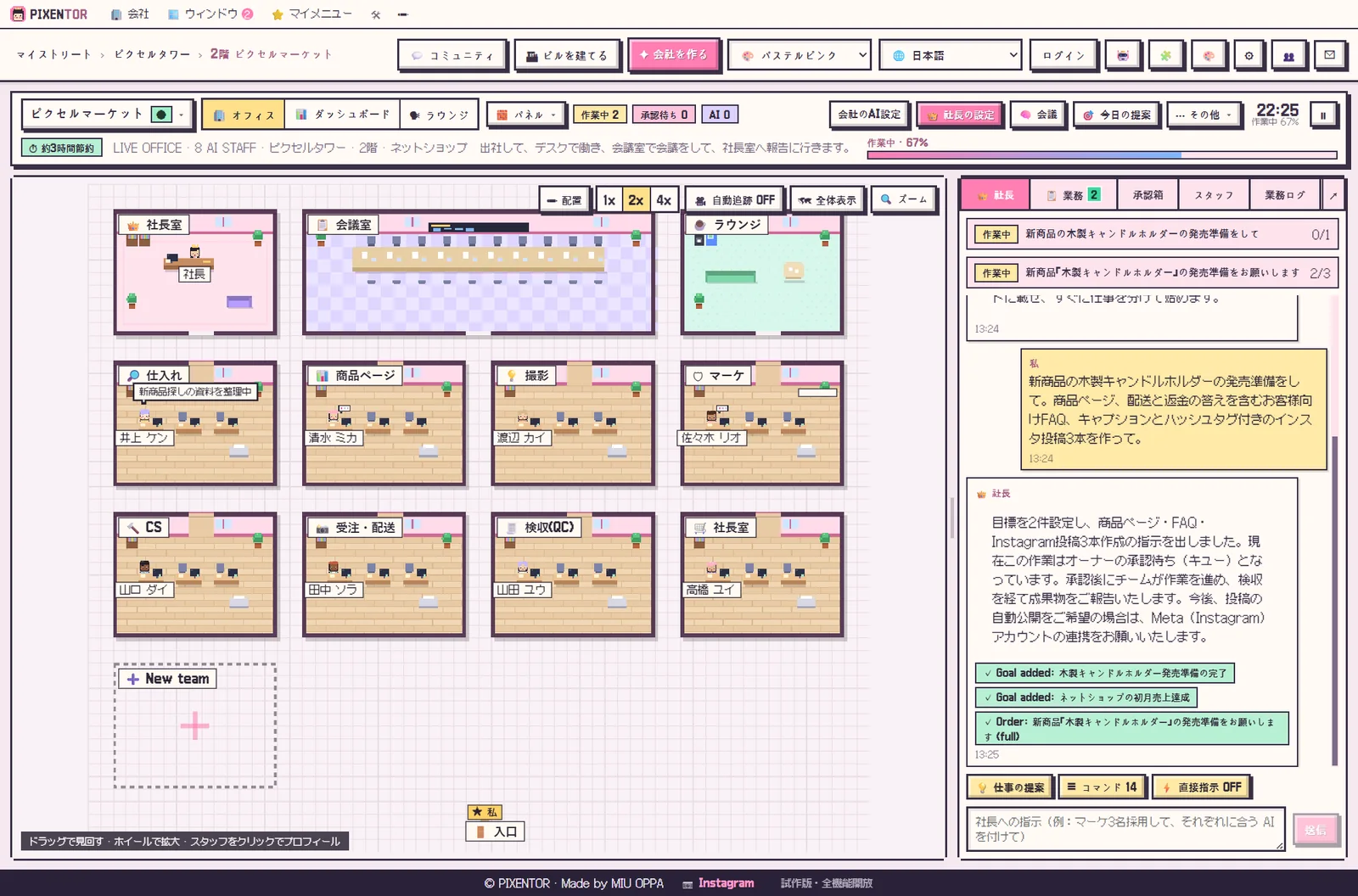Viewport: 1358px width, 896px height.
Task: Open settings with the gear icon
Action: pyautogui.click(x=1249, y=55)
